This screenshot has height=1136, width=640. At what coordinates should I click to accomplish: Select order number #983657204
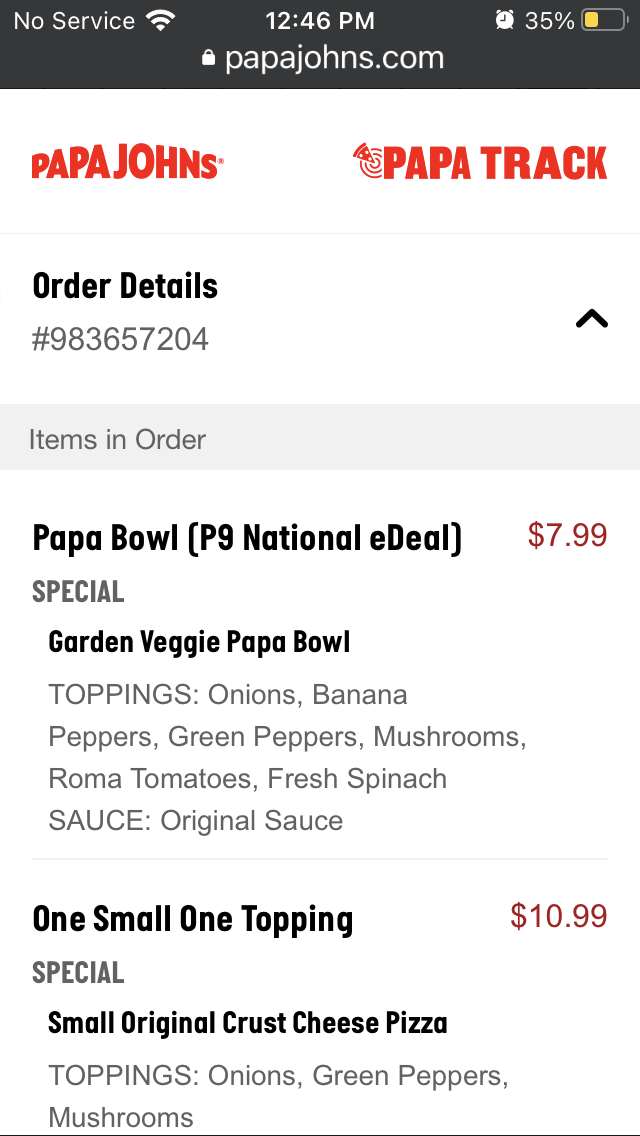tap(120, 339)
